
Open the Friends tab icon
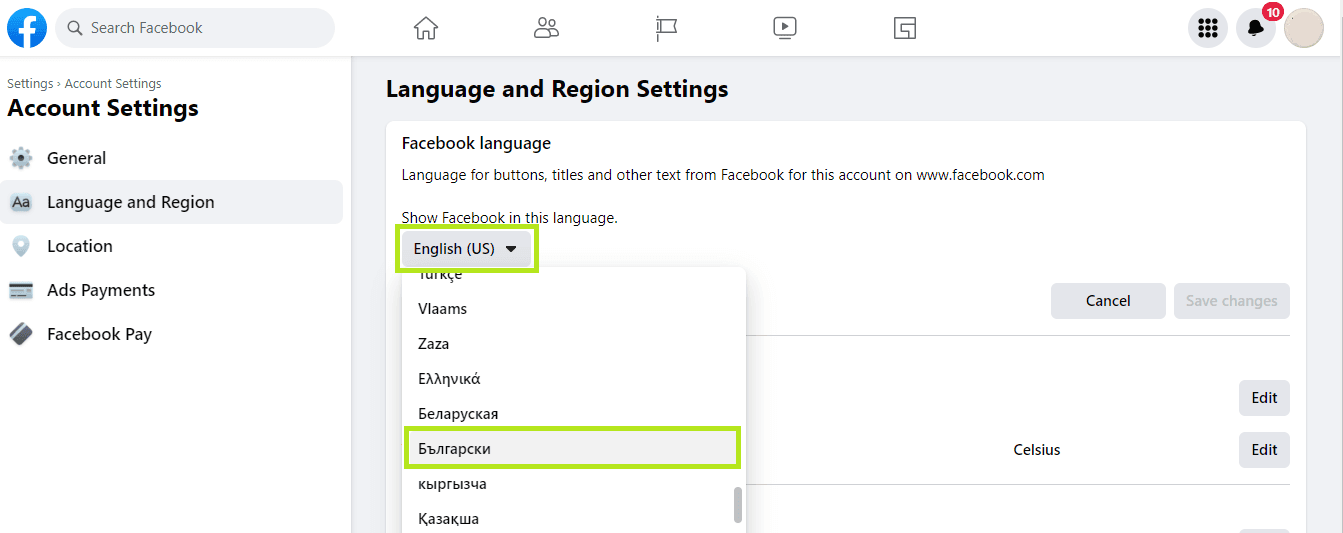tap(546, 28)
